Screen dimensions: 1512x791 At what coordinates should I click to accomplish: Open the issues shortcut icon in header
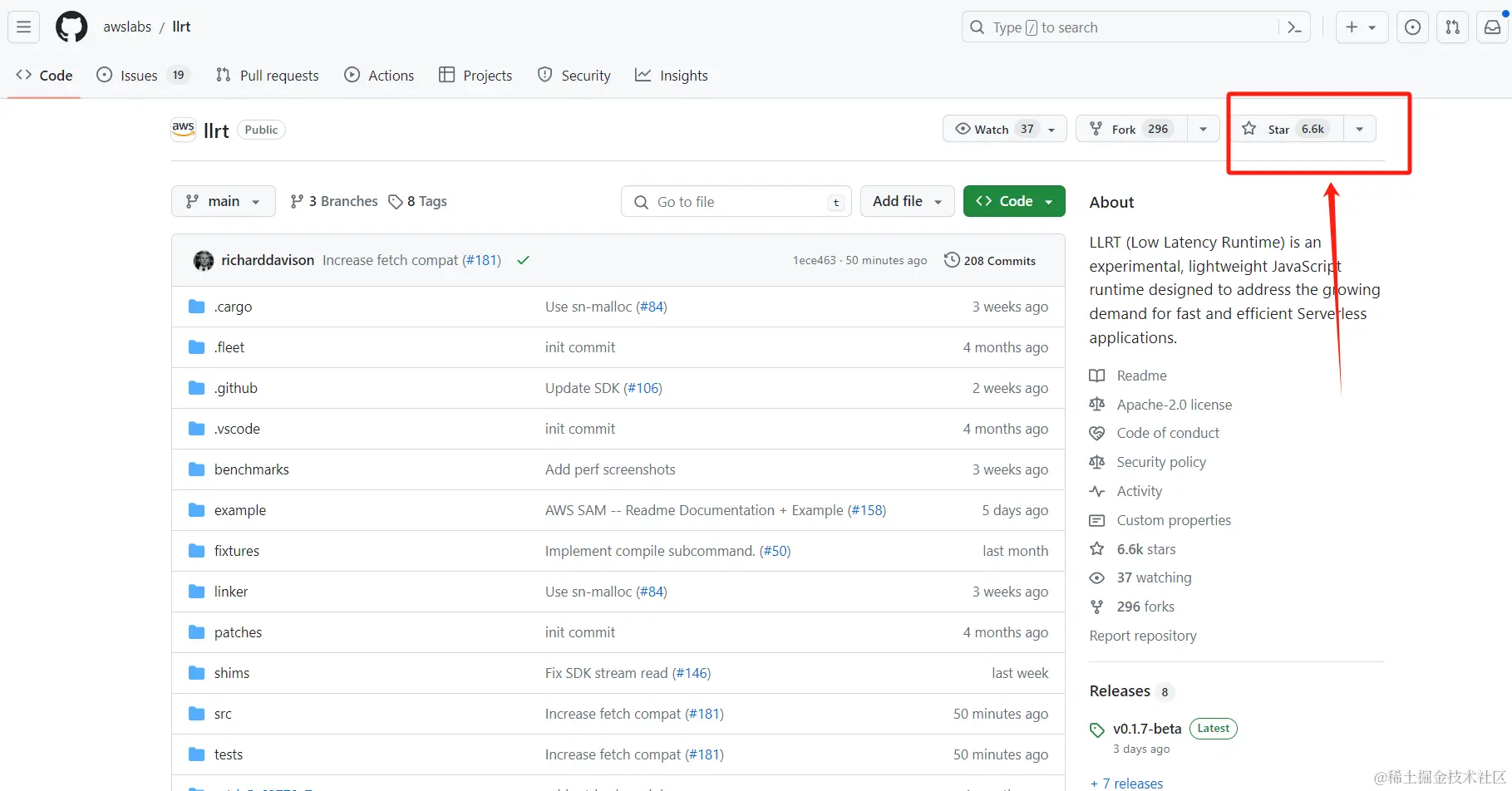[1412, 27]
